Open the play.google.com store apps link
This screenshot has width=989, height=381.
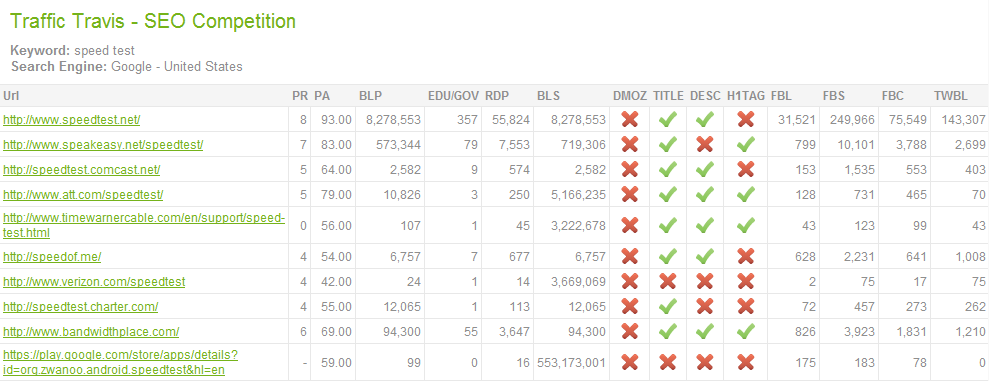coord(120,362)
